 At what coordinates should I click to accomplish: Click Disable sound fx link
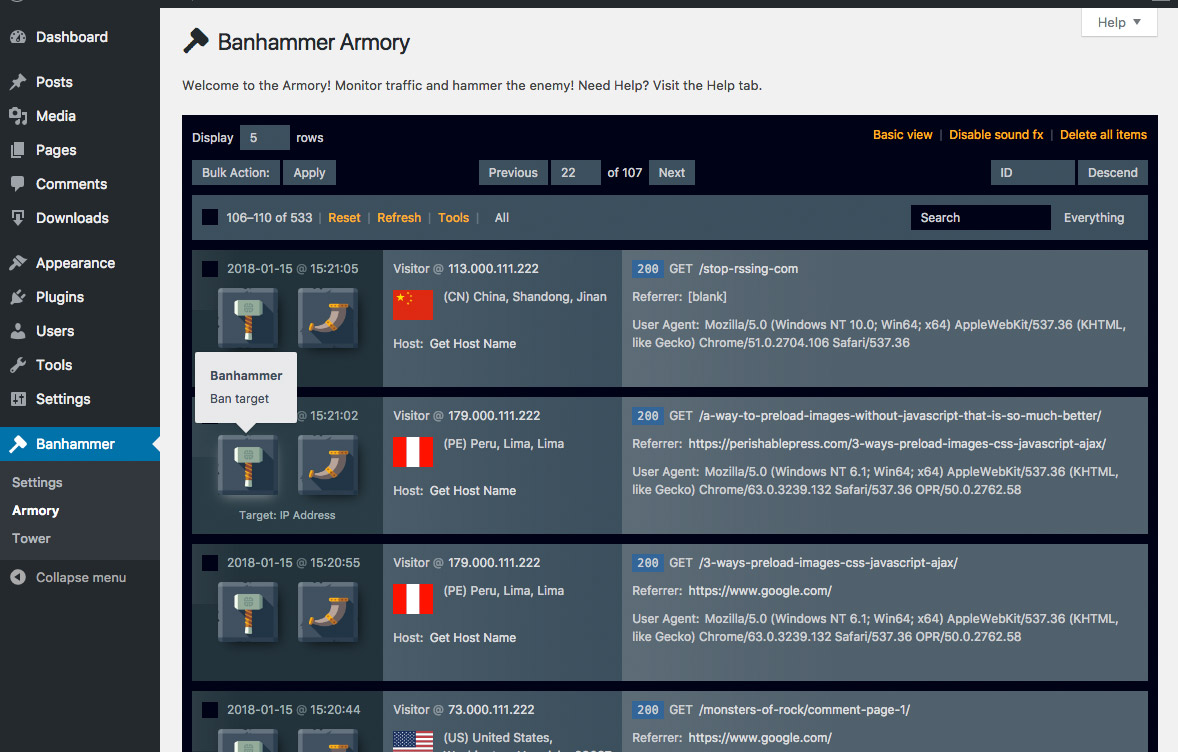[x=996, y=134]
